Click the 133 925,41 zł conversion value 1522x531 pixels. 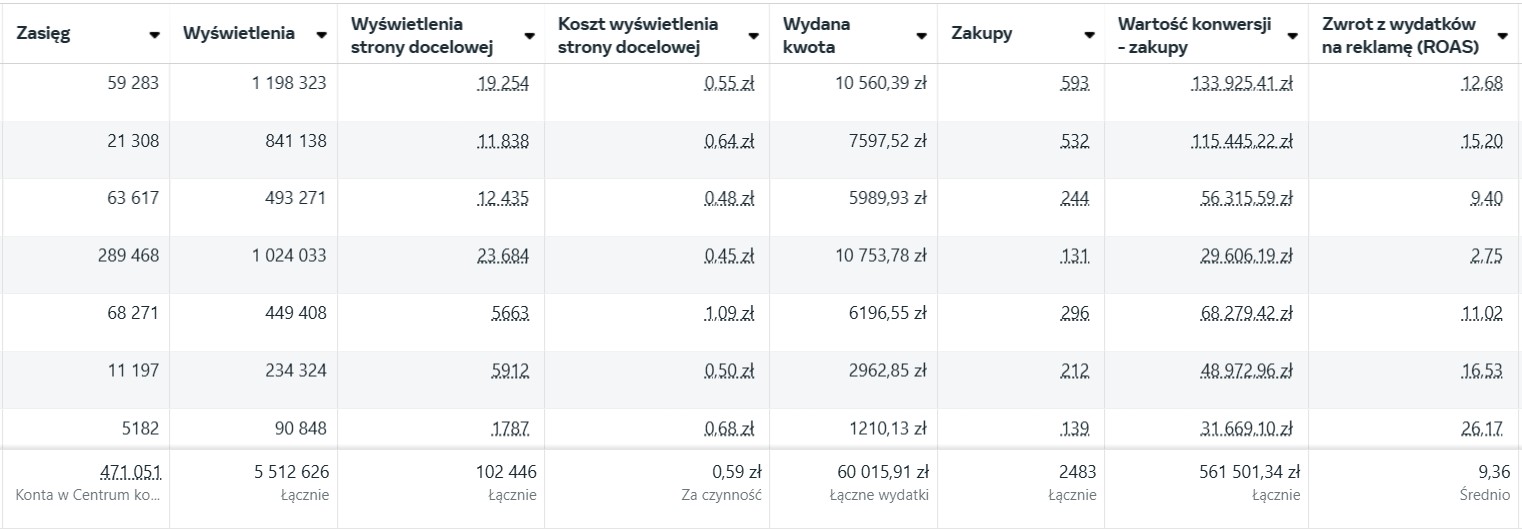[1242, 84]
